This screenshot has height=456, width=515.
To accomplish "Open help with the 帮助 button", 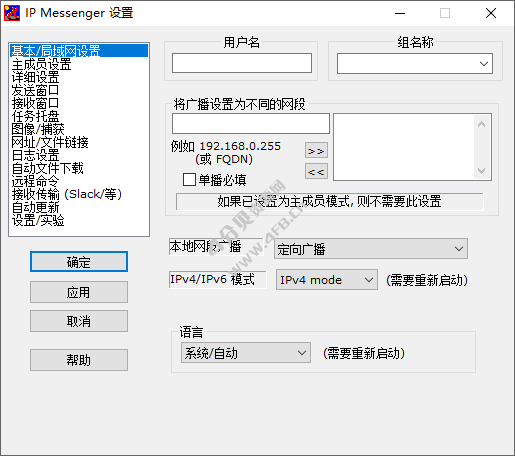I will coord(79,360).
